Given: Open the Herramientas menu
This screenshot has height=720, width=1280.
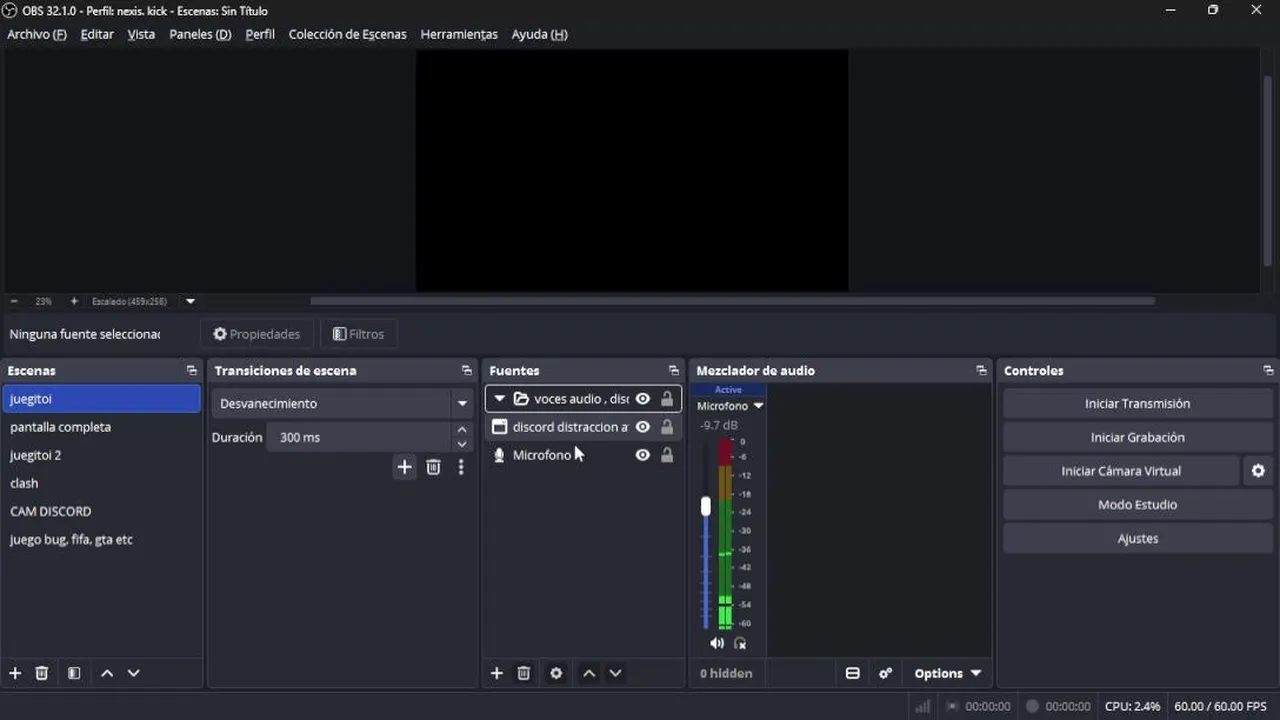Looking at the screenshot, I should point(459,34).
